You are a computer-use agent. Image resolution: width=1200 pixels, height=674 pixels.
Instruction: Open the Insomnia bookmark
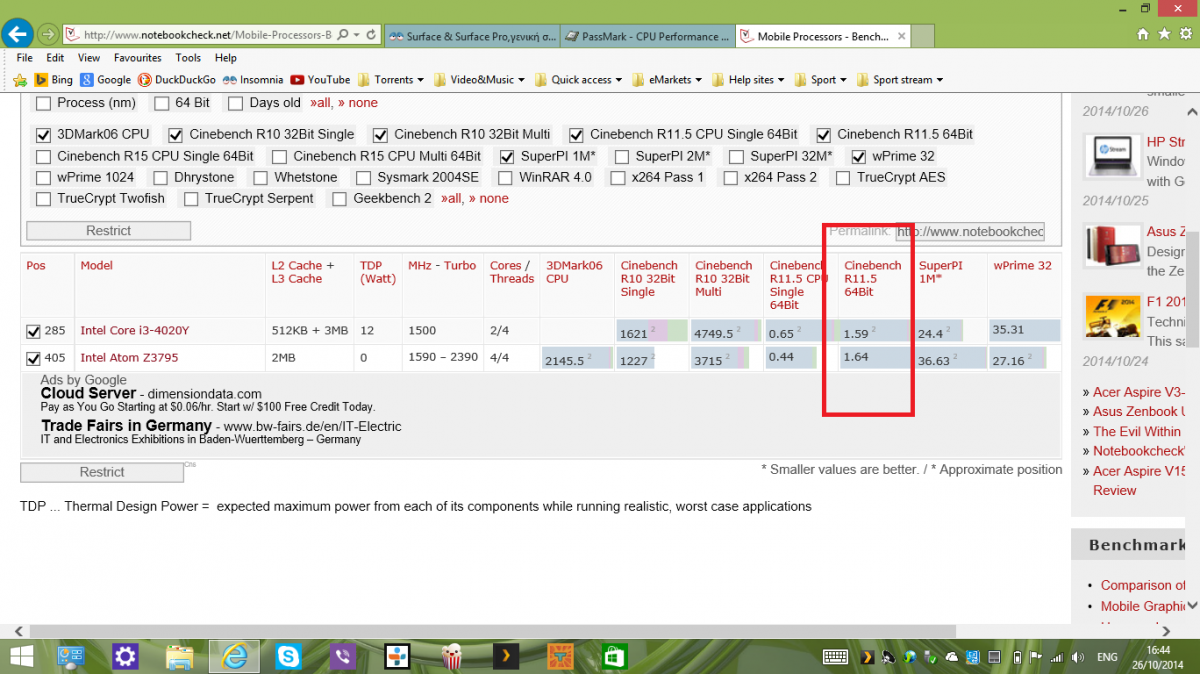coord(254,80)
